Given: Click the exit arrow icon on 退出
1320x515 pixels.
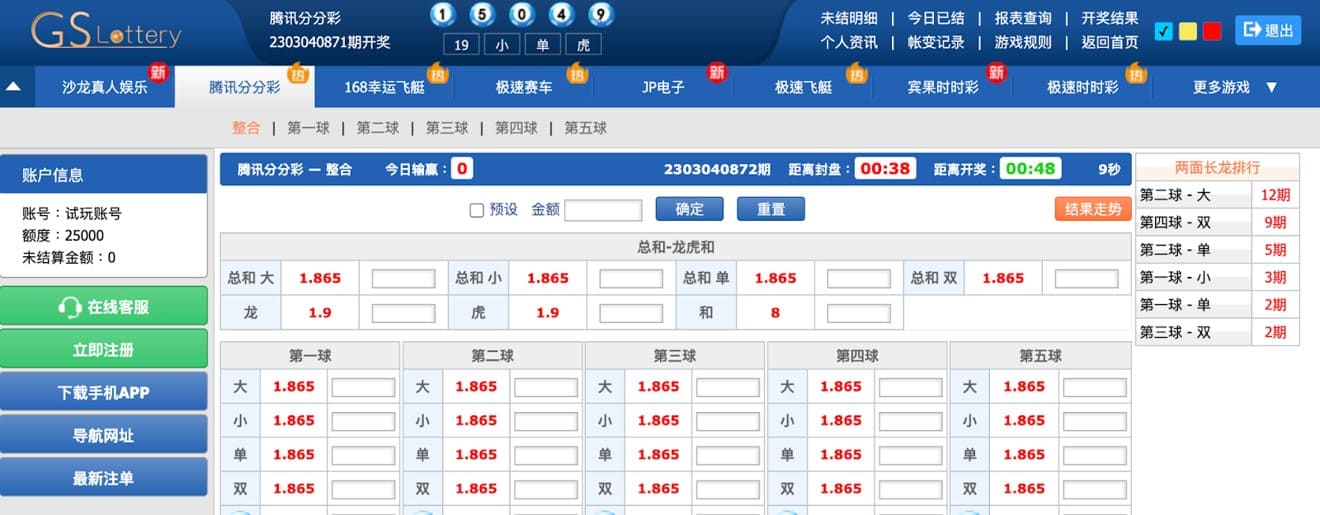Looking at the screenshot, I should pyautogui.click(x=1252, y=30).
